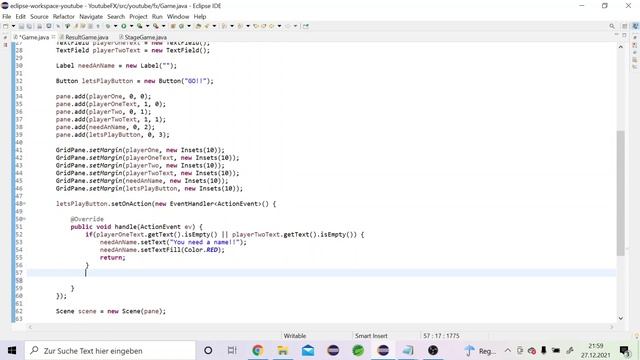
Task: Open the Coverage dropdown arrow
Action: pyautogui.click(x=147, y=26)
